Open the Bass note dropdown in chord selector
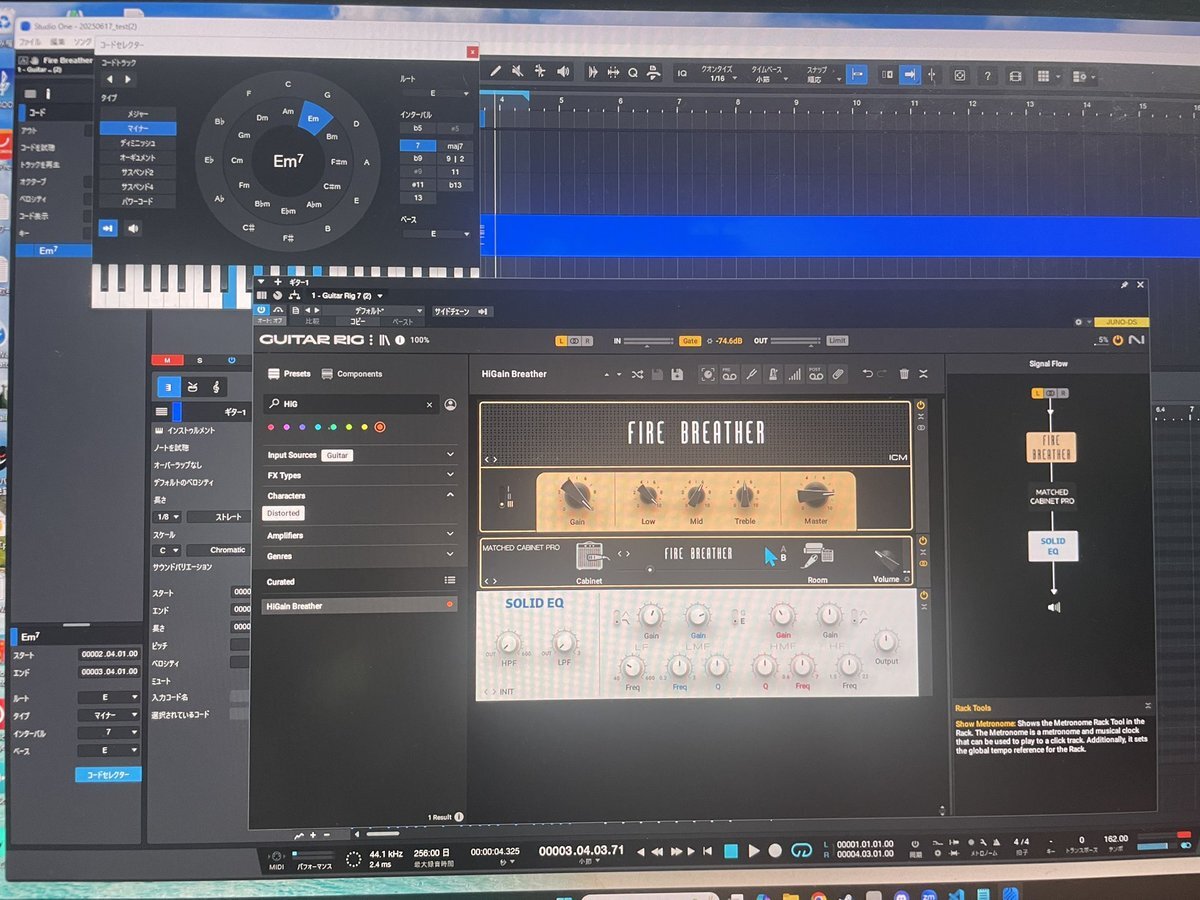Viewport: 1200px width, 900px height. [435, 234]
